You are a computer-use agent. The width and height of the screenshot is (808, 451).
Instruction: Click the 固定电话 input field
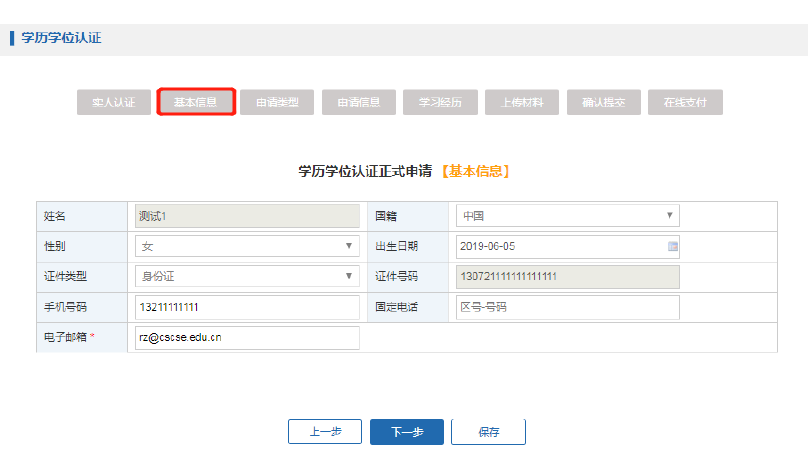pos(567,307)
